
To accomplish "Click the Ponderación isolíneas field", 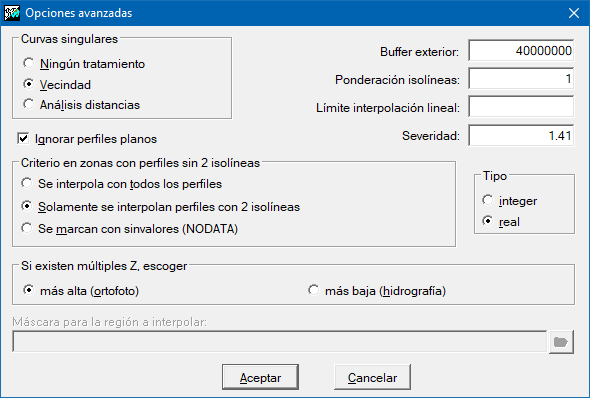I will click(x=521, y=79).
